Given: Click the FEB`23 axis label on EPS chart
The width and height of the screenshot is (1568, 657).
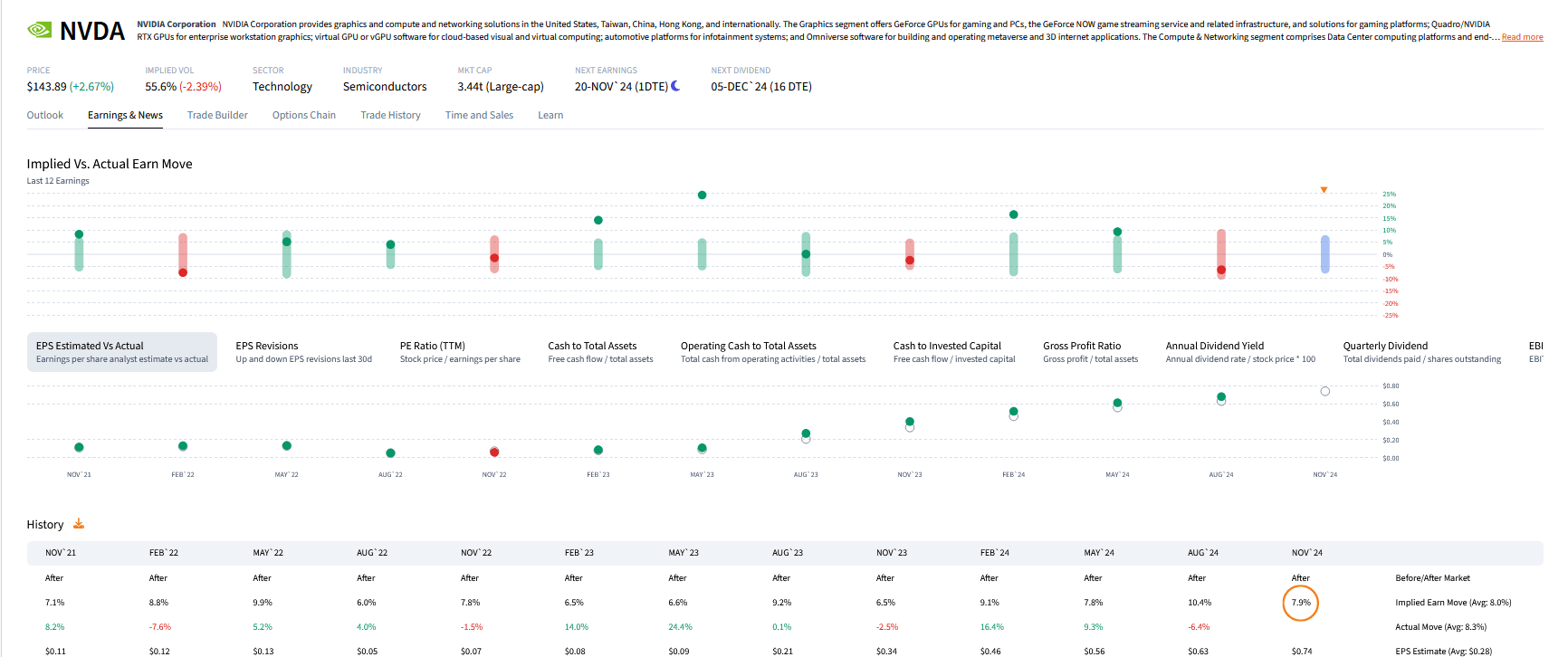Looking at the screenshot, I should click(x=598, y=474).
